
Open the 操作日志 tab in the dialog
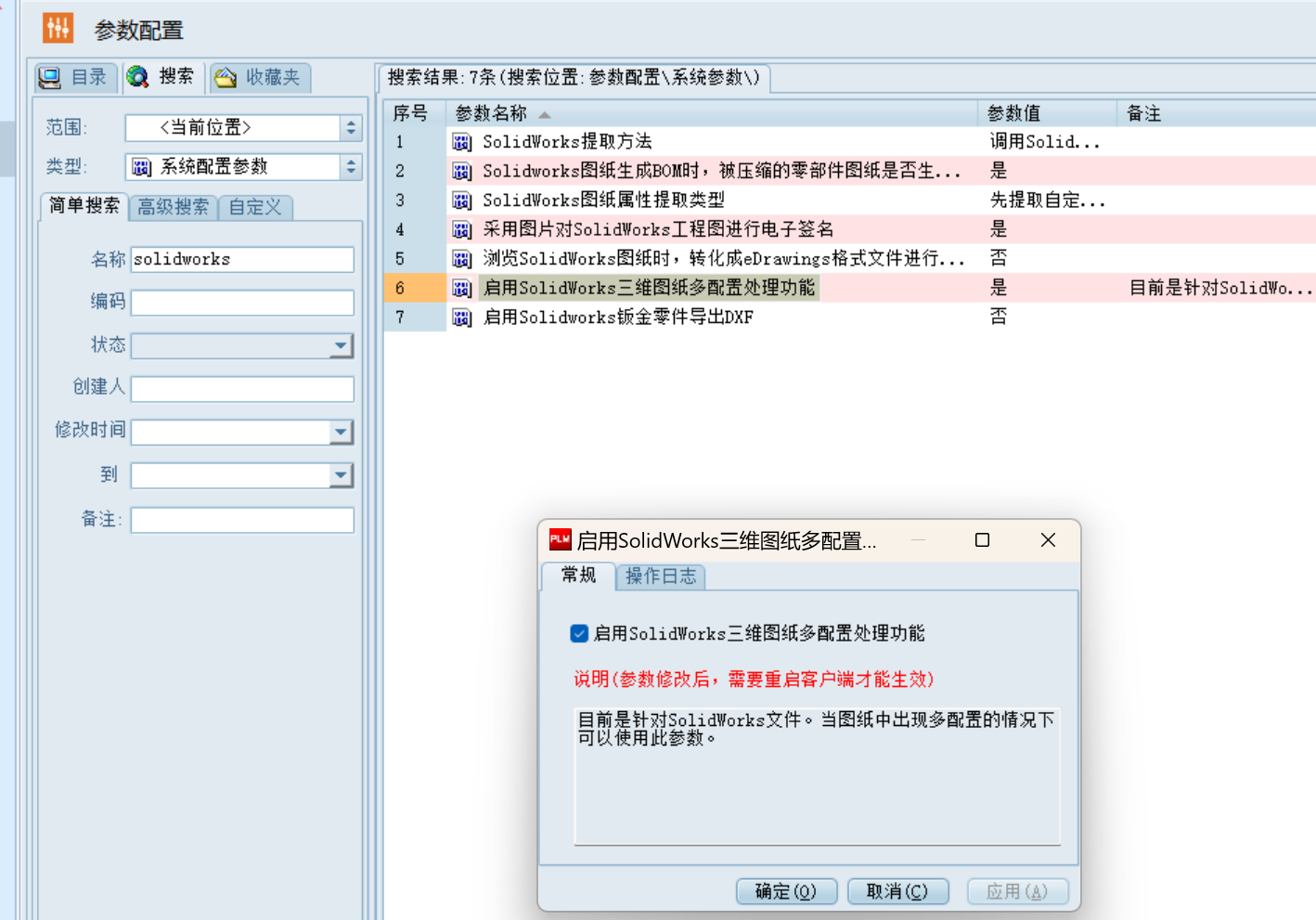tap(661, 577)
